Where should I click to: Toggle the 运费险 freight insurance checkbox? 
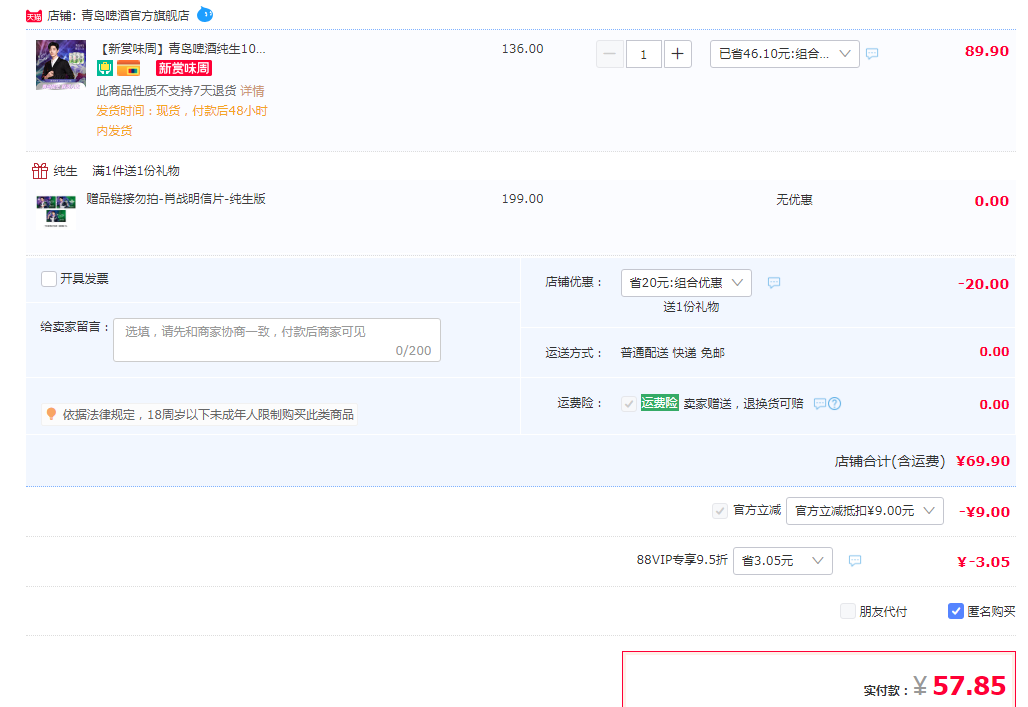[629, 403]
